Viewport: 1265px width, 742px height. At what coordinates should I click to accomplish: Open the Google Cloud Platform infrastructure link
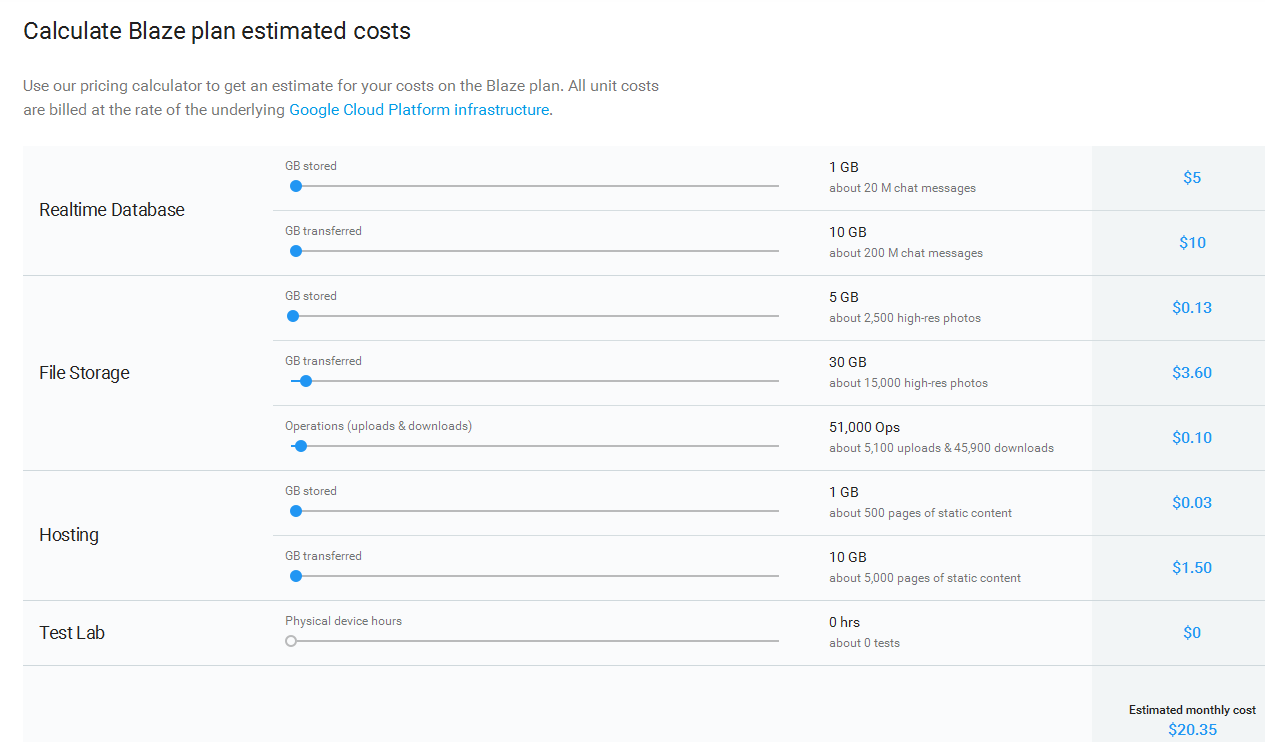click(419, 110)
